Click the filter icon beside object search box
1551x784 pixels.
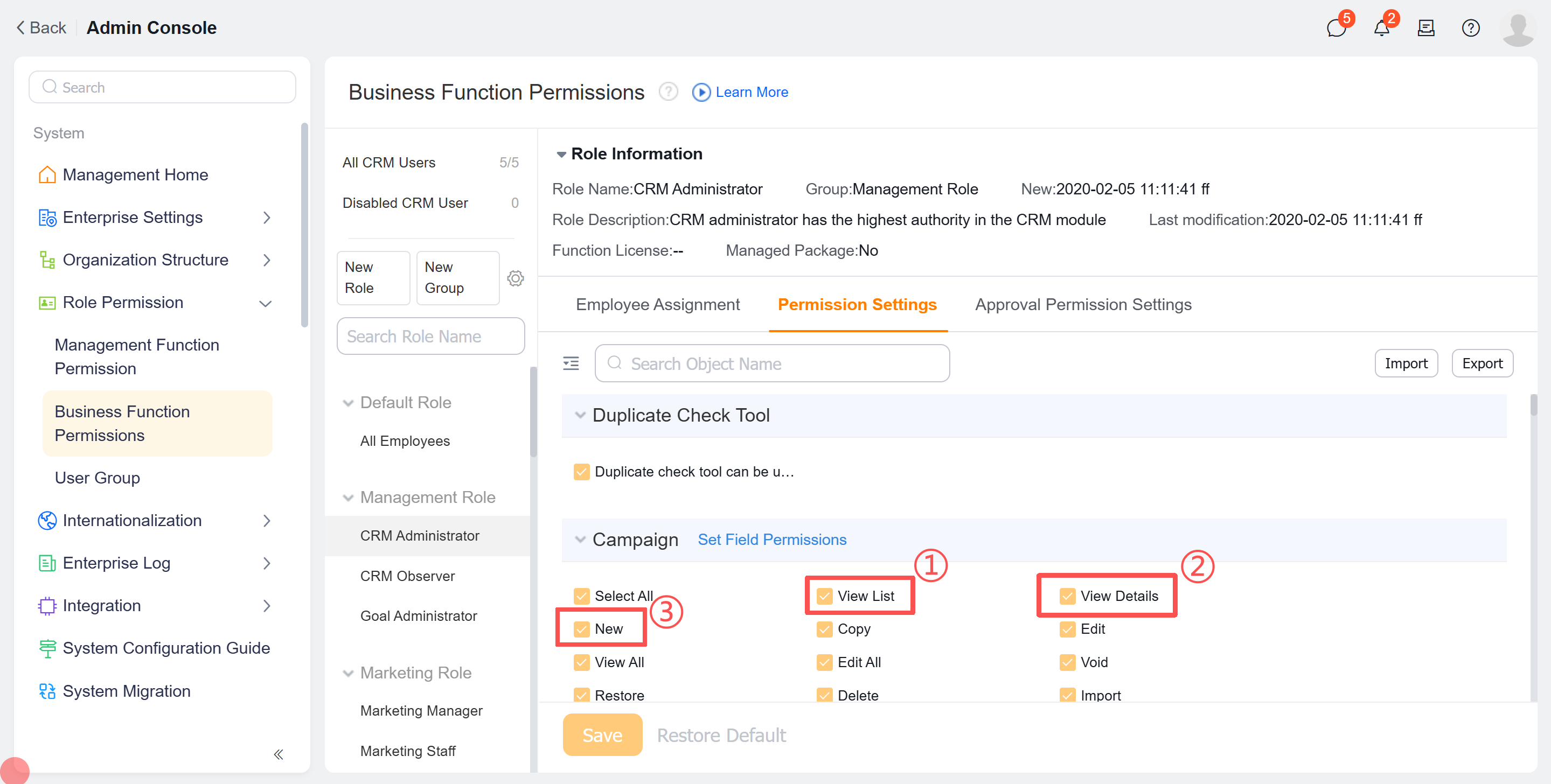[571, 363]
